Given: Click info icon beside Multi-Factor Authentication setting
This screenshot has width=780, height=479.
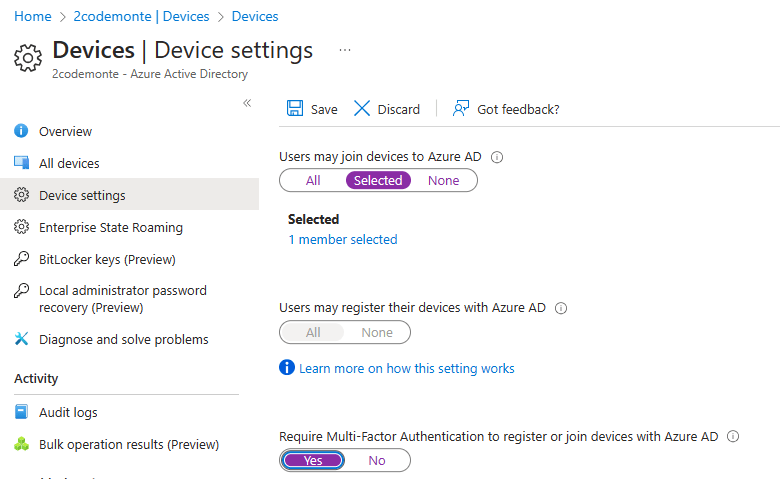Looking at the screenshot, I should click(733, 437).
